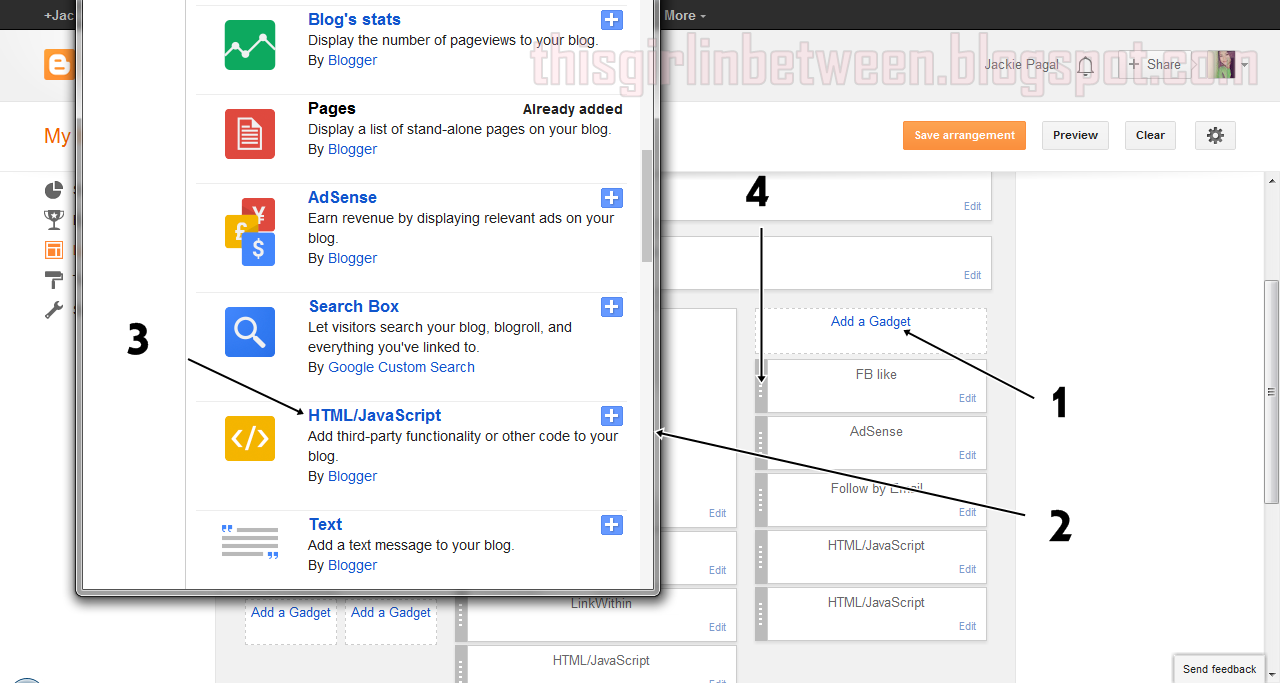Screen dimensions: 1280x683
Task: Click 'Display the number of pageviews' description
Action: coord(453,40)
